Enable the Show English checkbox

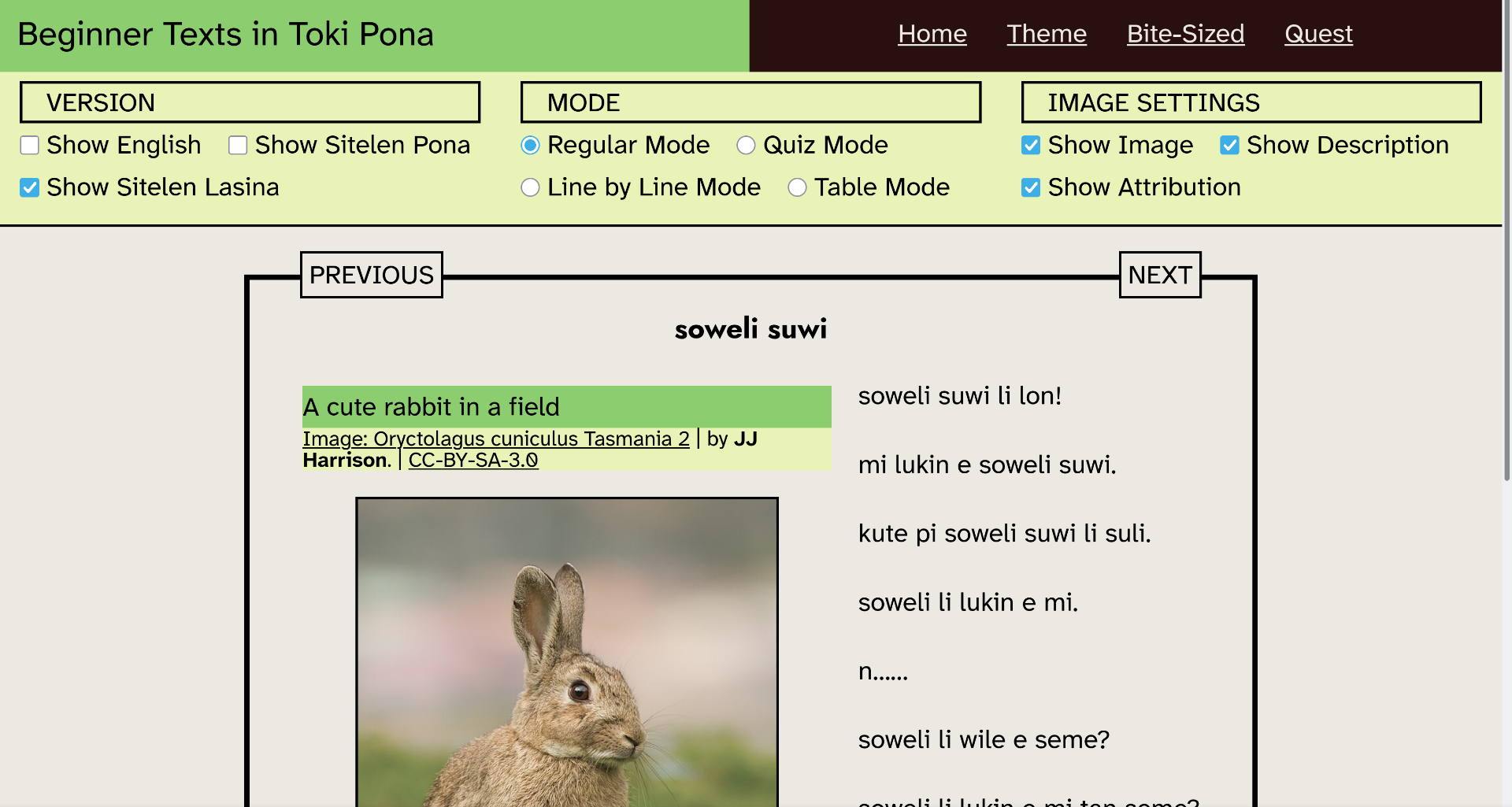tap(30, 146)
